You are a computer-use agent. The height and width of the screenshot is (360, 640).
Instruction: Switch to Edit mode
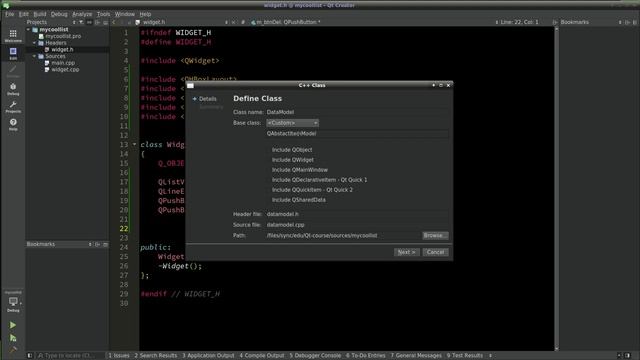(x=13, y=53)
